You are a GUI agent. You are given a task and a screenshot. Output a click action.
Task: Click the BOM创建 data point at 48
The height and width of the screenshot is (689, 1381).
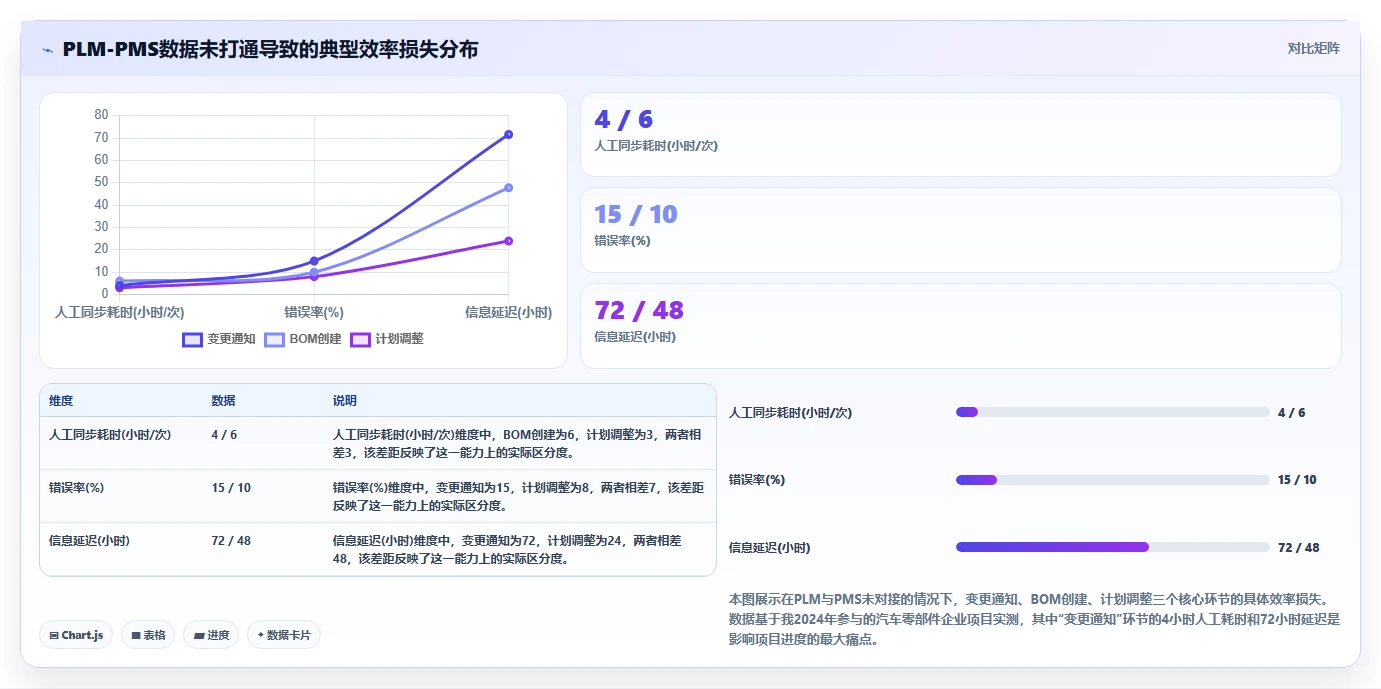pos(508,187)
